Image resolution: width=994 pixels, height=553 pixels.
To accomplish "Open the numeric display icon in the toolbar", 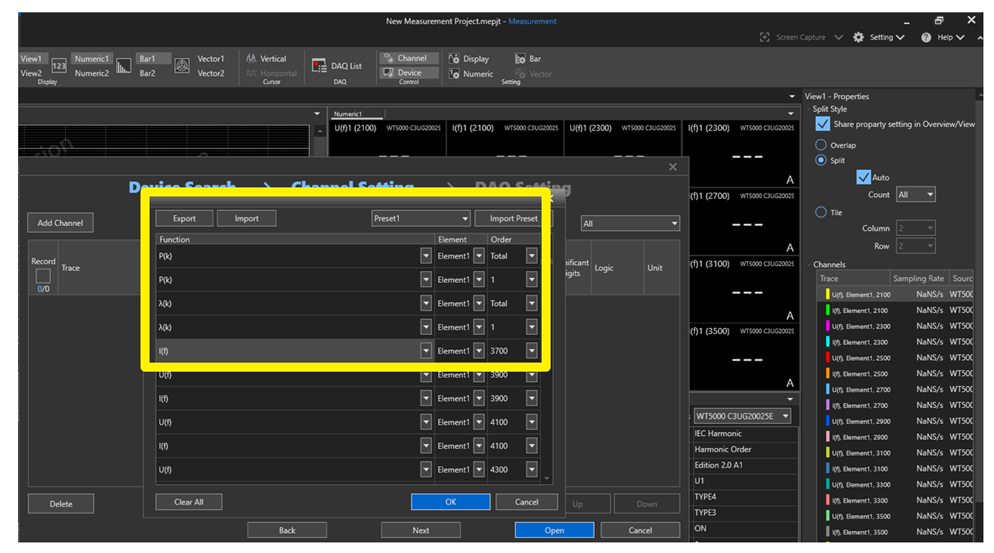I will coord(59,65).
